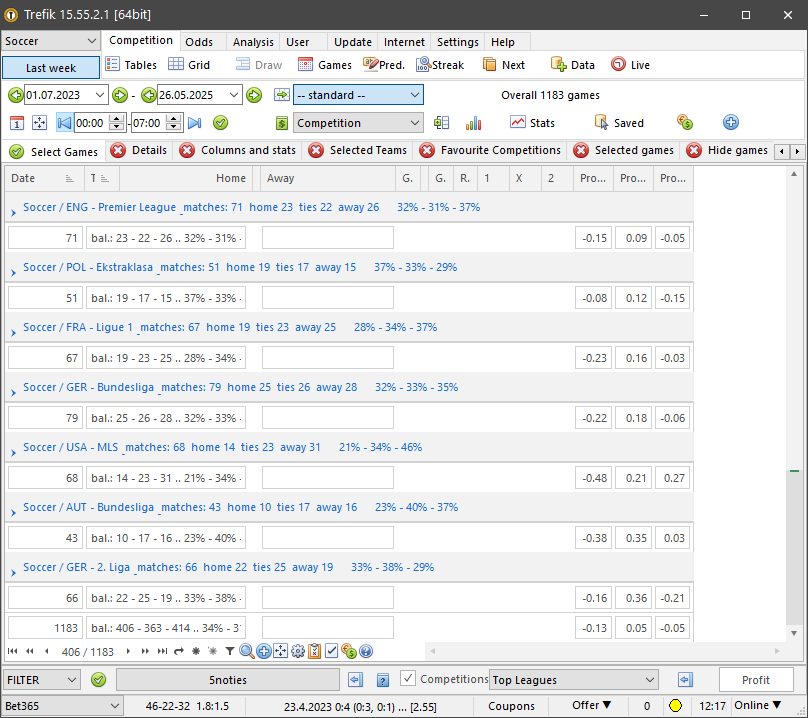The height and width of the screenshot is (718, 808).
Task: Click the Profit button
Action: coord(755,680)
